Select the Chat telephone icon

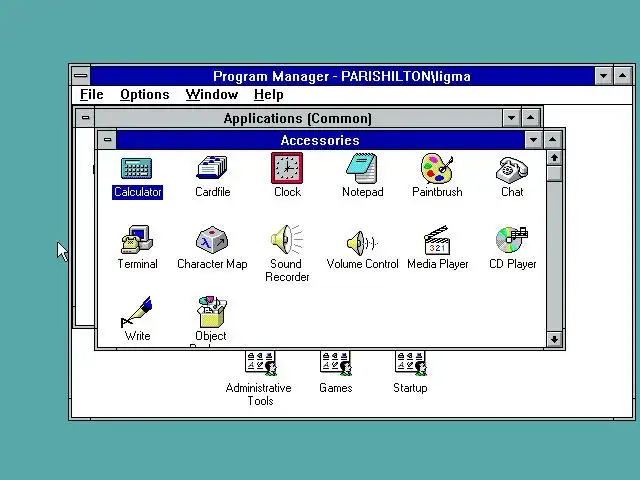coord(512,170)
